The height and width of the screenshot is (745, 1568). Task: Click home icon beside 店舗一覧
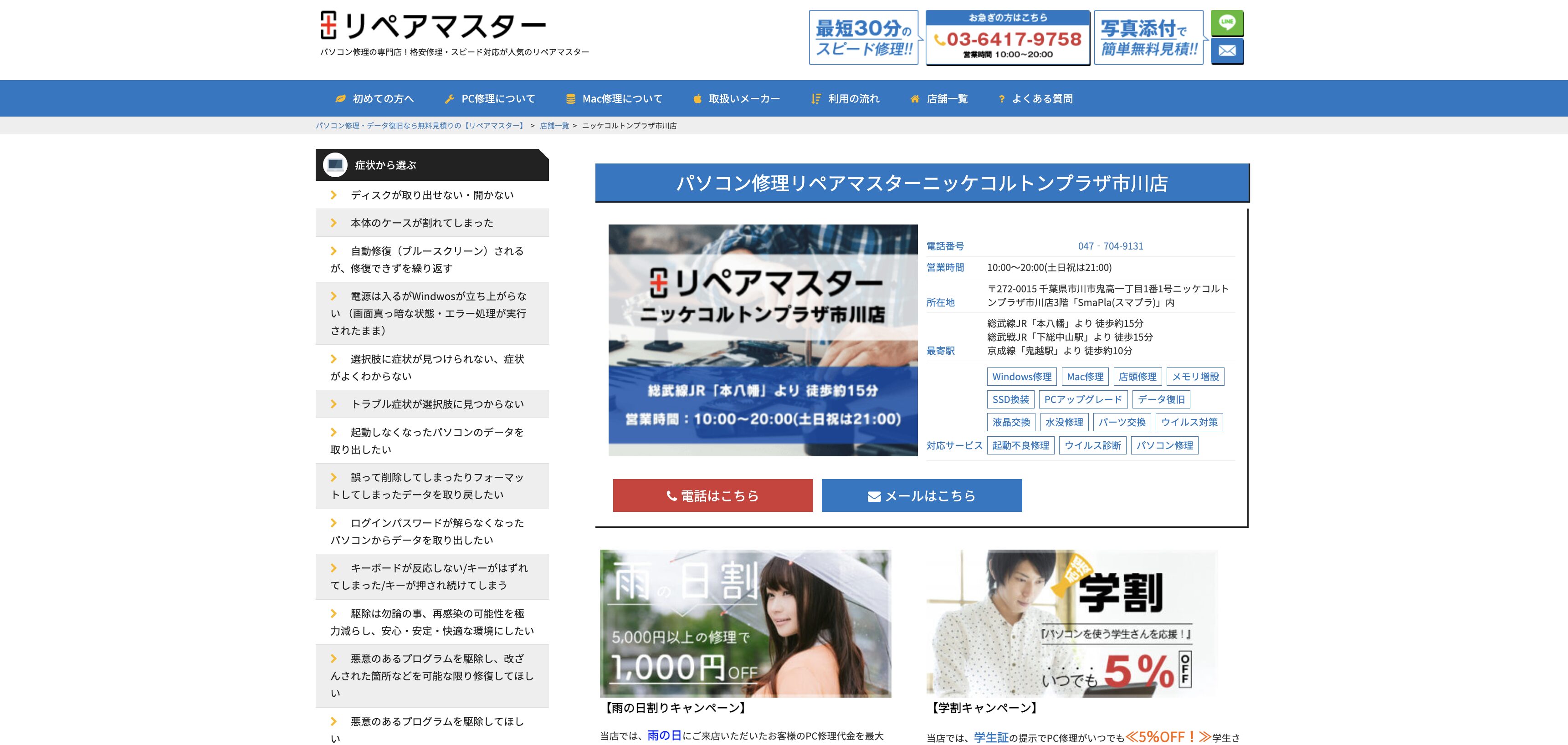coord(915,99)
